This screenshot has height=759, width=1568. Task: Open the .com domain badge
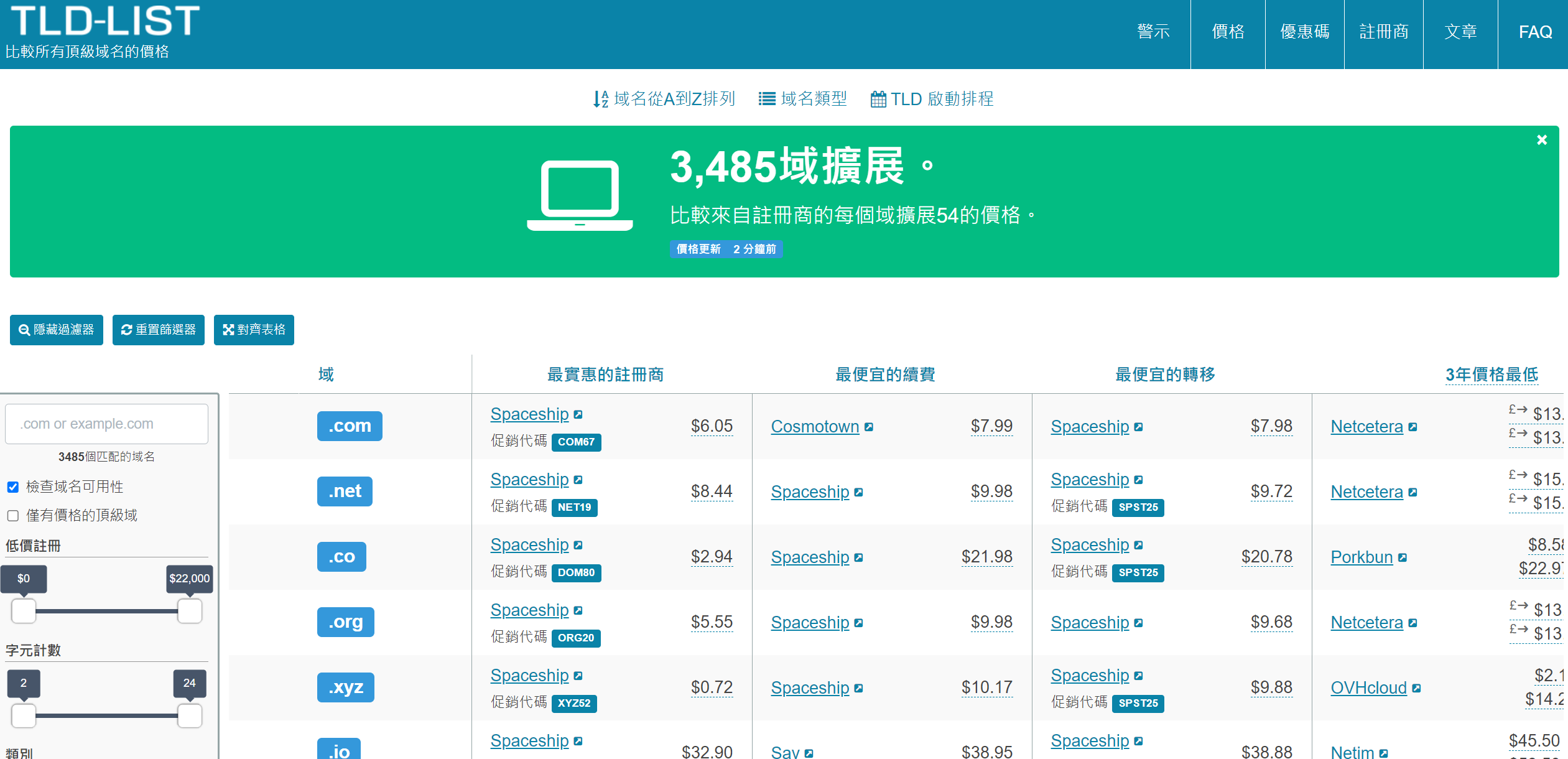click(350, 426)
